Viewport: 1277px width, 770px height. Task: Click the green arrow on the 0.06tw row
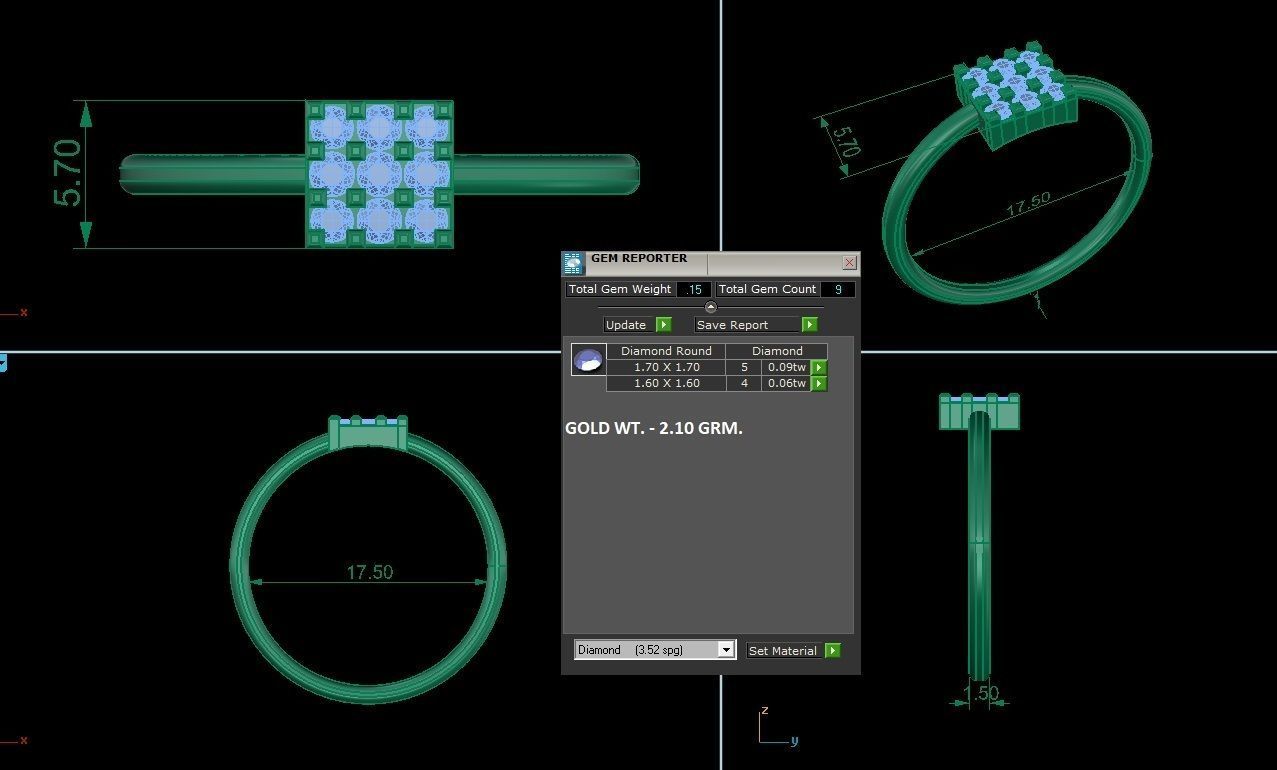(x=819, y=384)
